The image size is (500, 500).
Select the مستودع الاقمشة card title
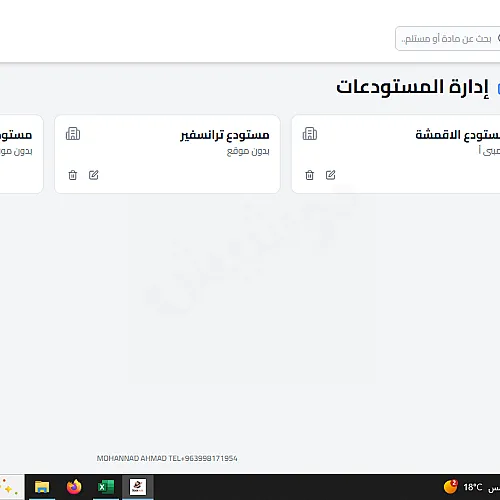[457, 135]
